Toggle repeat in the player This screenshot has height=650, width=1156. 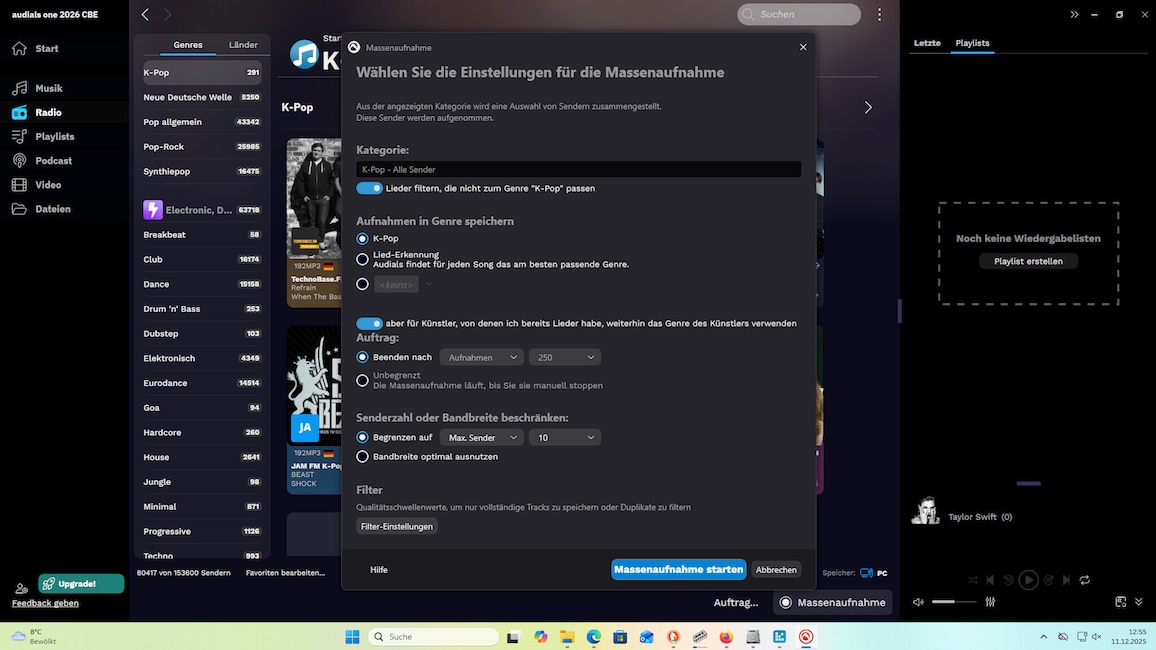tap(1084, 580)
